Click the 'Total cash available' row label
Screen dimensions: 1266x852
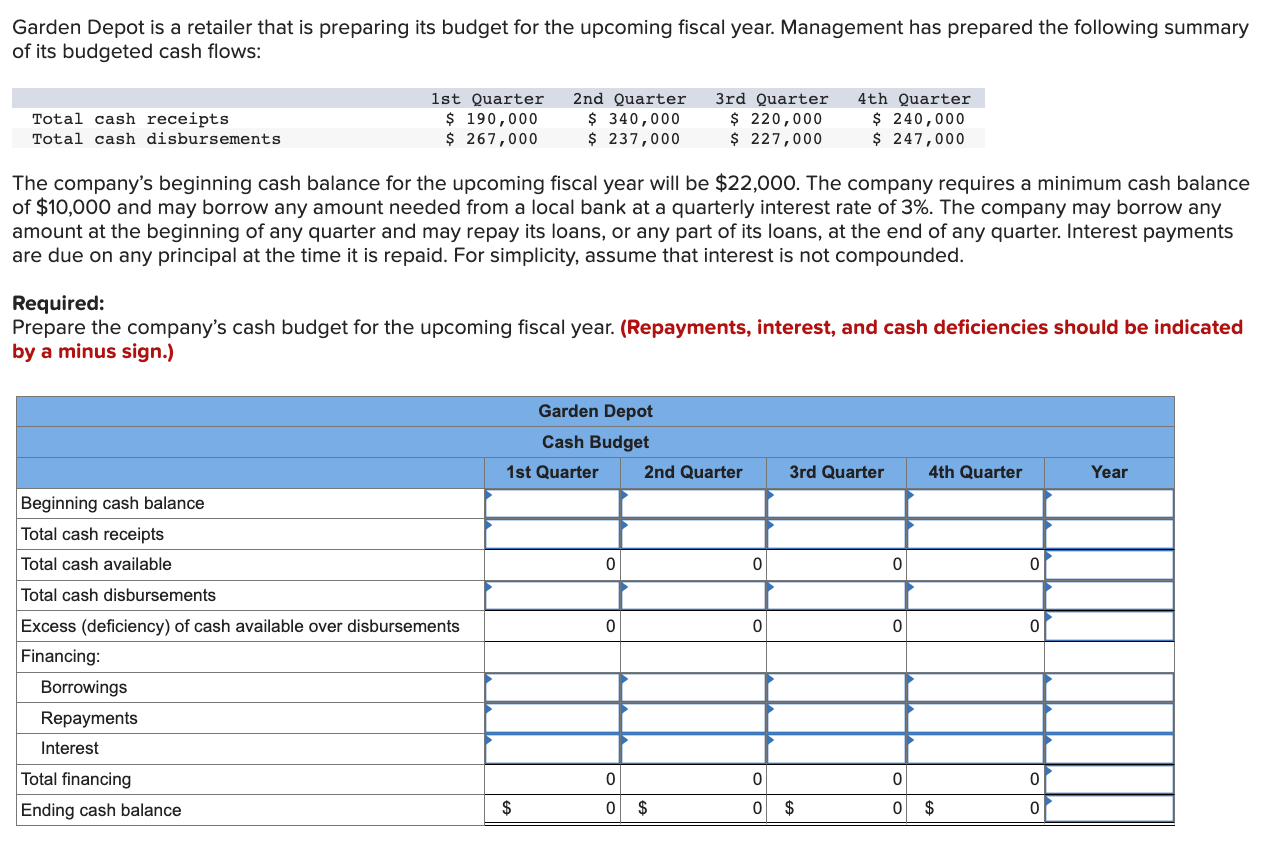point(96,564)
